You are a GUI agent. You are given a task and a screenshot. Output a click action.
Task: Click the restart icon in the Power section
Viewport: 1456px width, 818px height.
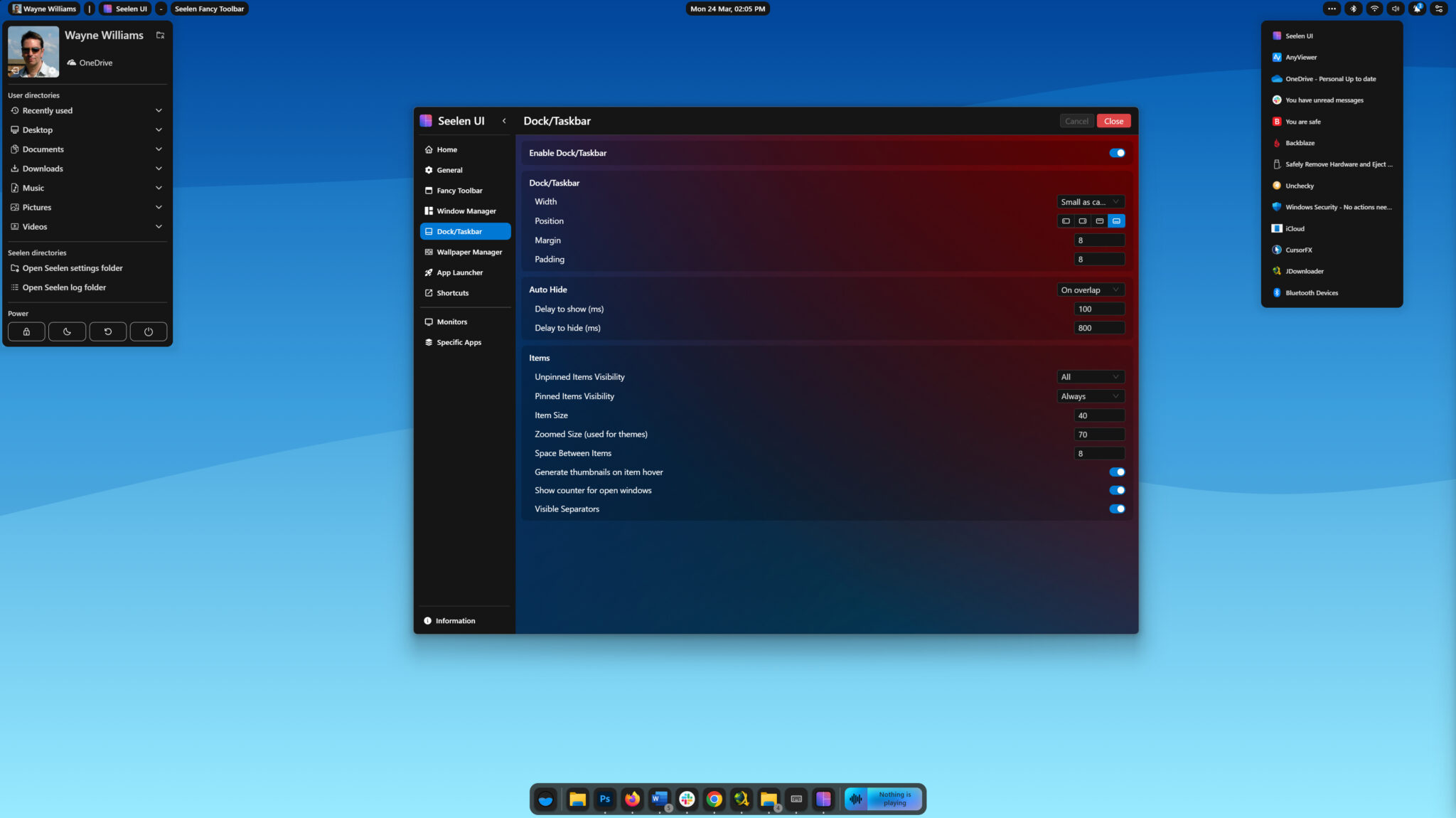point(108,331)
